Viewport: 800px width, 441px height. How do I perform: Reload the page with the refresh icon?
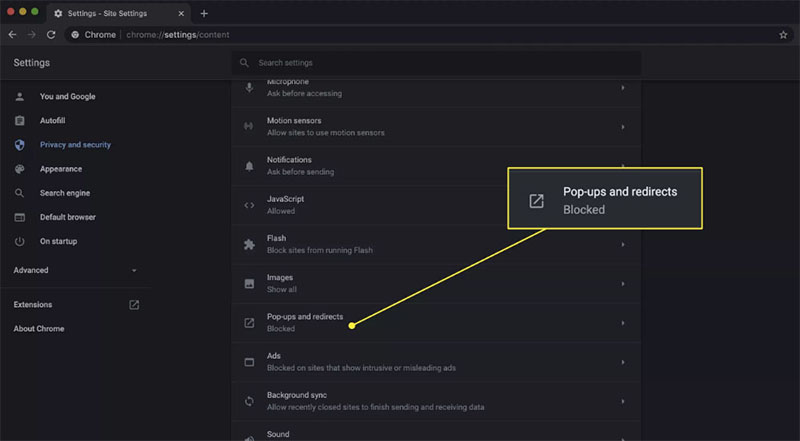[x=53, y=34]
